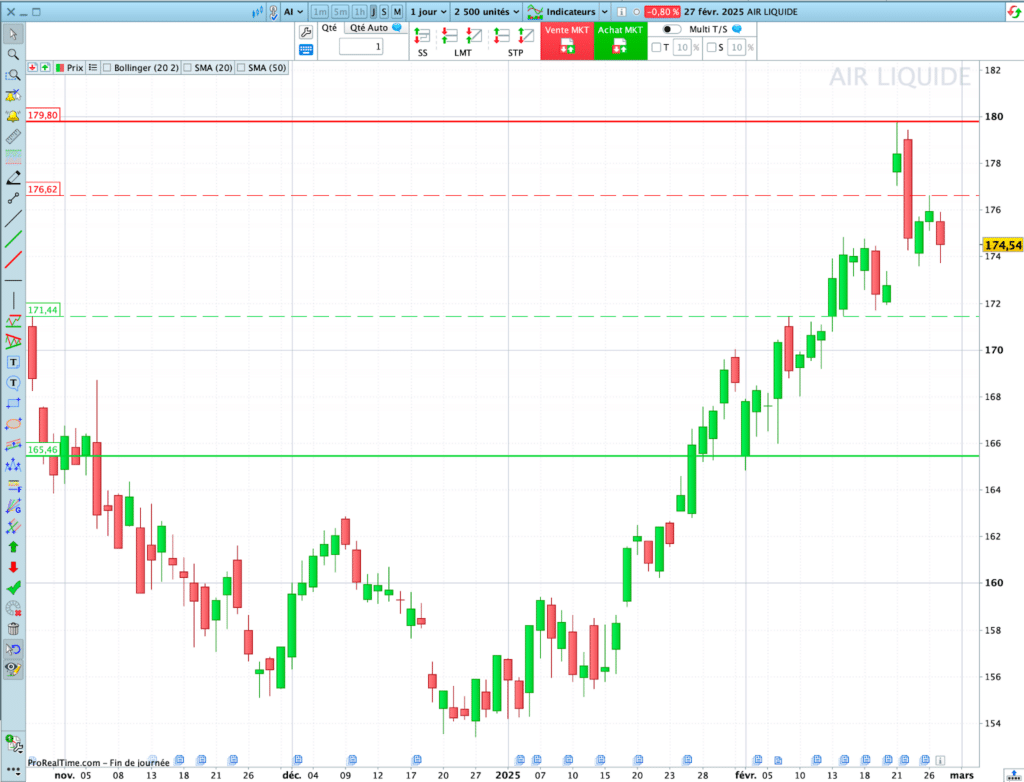
Task: Select the ellipse shape tool
Action: (13, 423)
